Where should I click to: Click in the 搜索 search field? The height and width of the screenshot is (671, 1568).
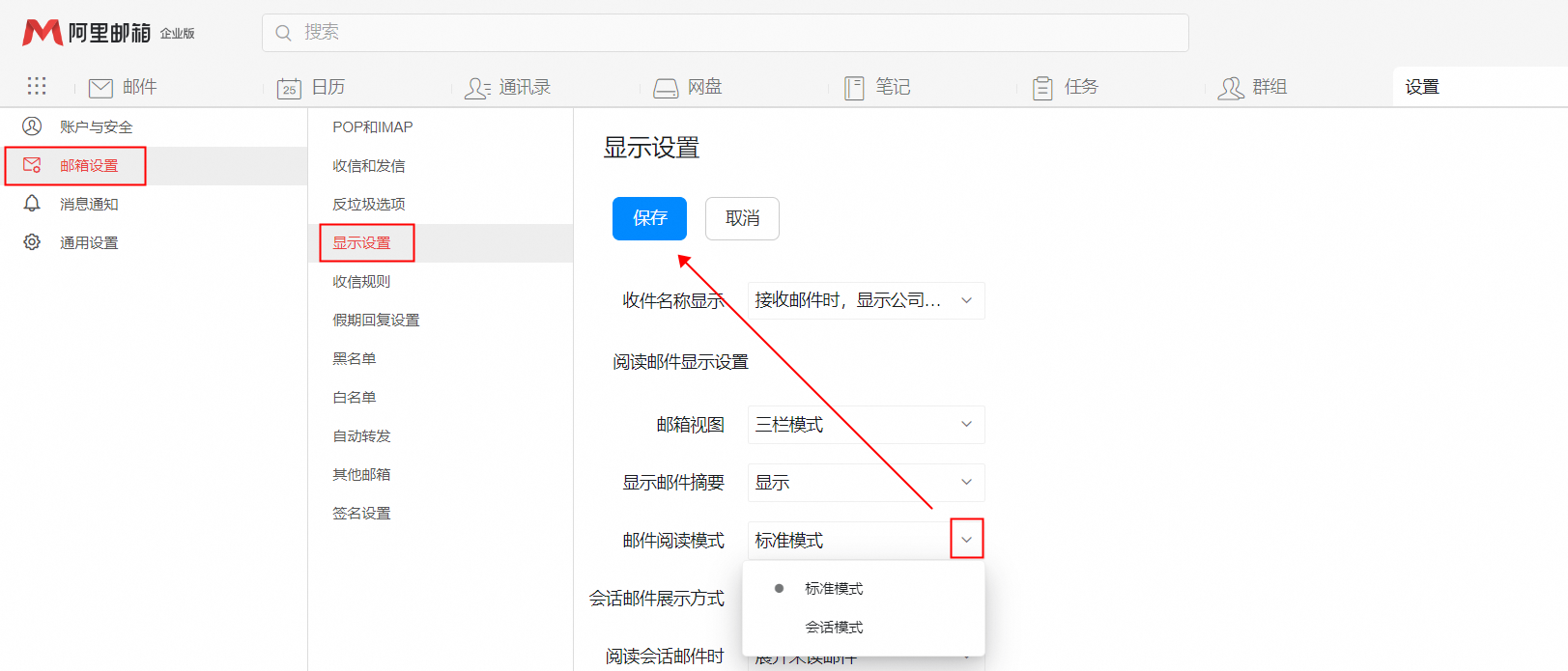(x=725, y=33)
